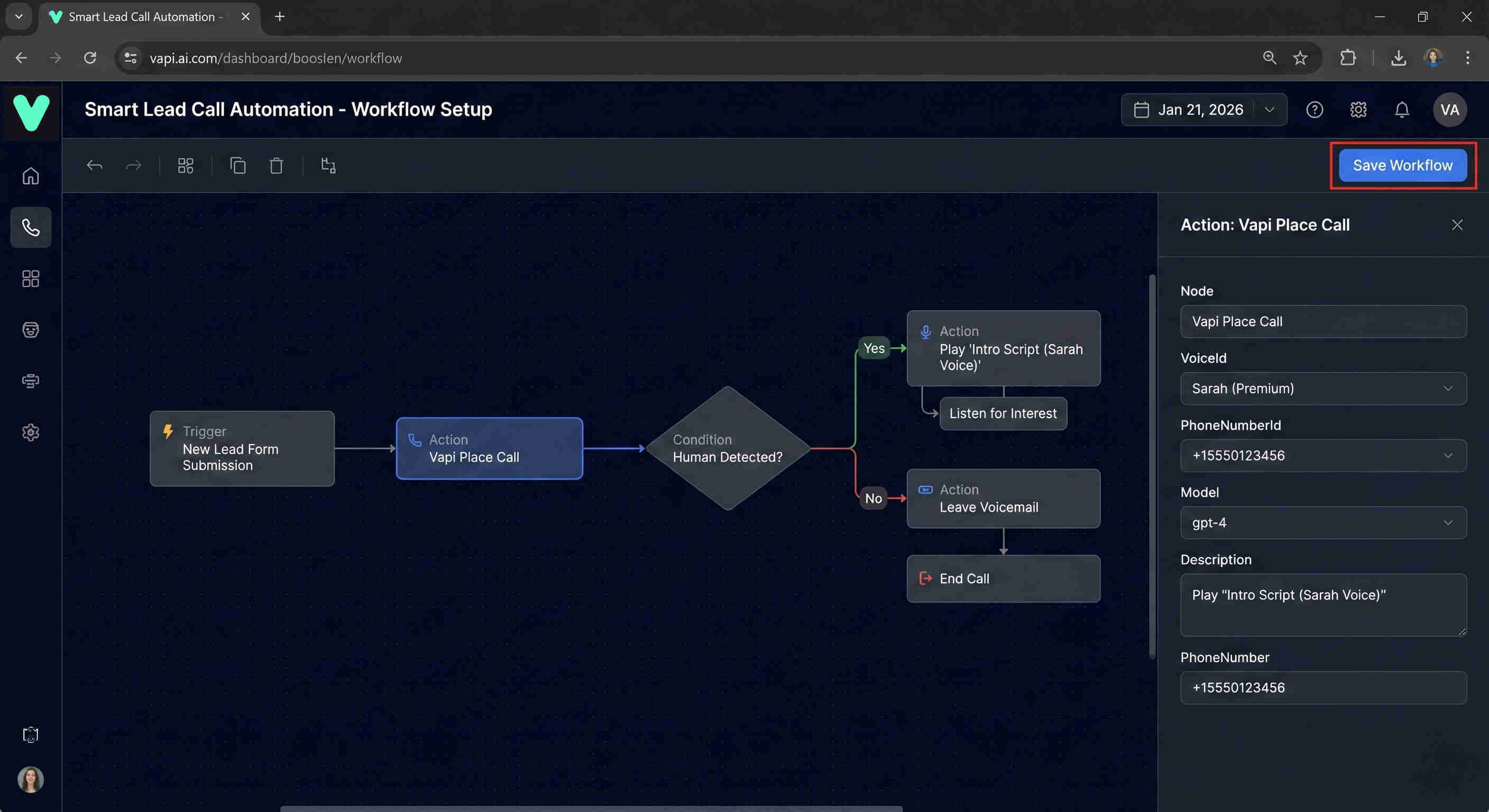1489x812 pixels.
Task: Click the No branch label
Action: [874, 498]
